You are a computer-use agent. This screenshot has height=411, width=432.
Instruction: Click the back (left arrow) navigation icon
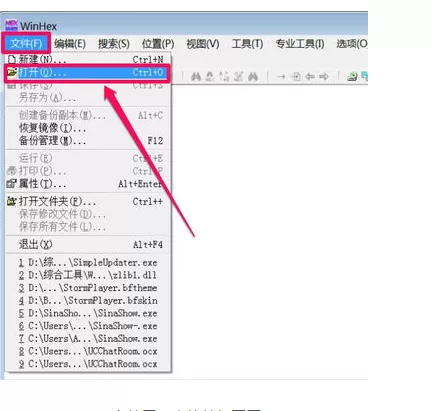click(x=310, y=77)
